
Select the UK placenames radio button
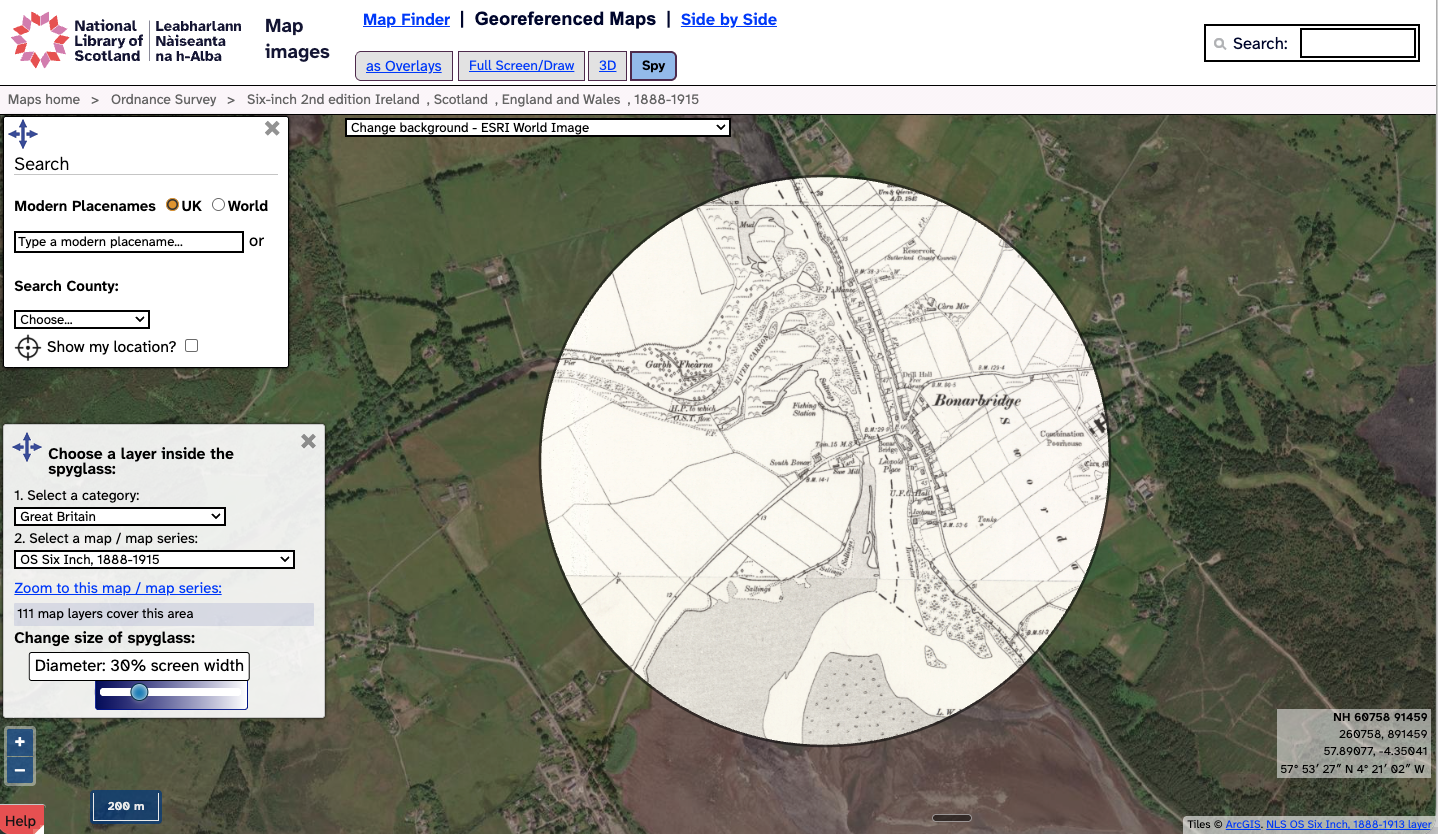click(x=172, y=205)
